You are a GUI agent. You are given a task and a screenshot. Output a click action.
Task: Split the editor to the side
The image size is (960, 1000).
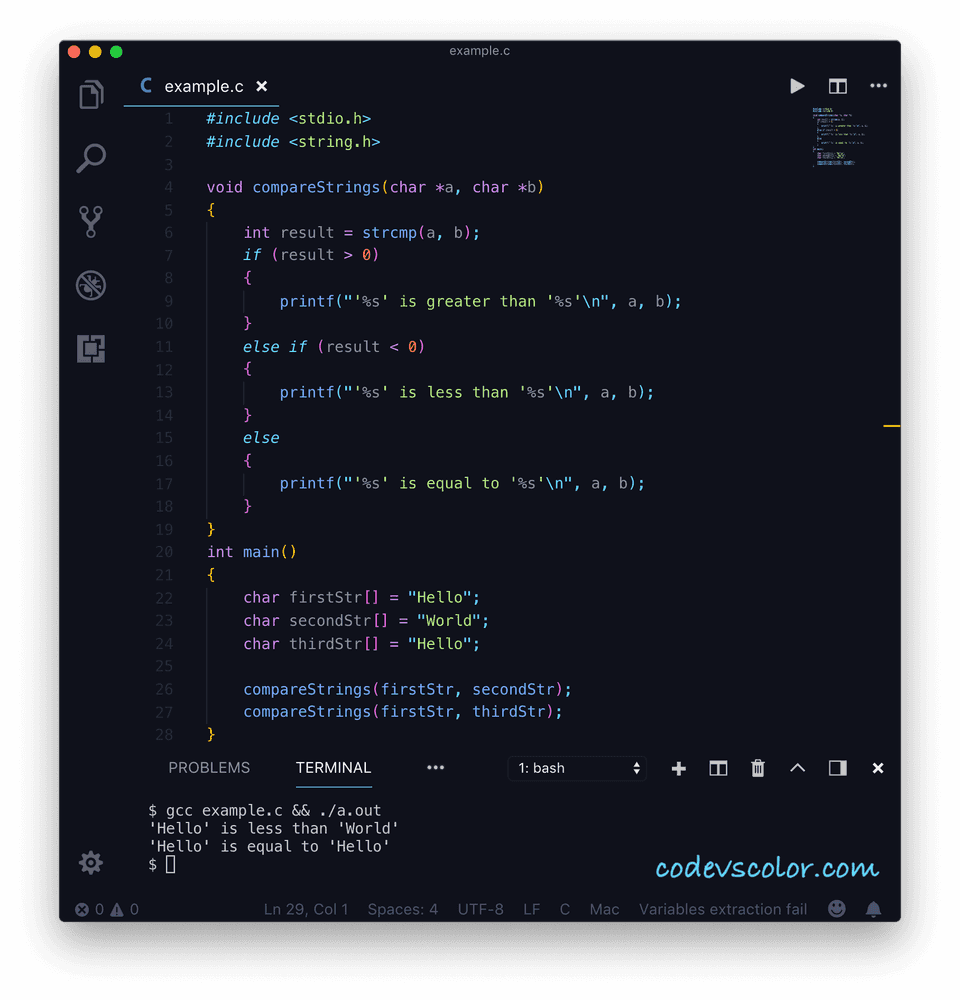coord(838,86)
